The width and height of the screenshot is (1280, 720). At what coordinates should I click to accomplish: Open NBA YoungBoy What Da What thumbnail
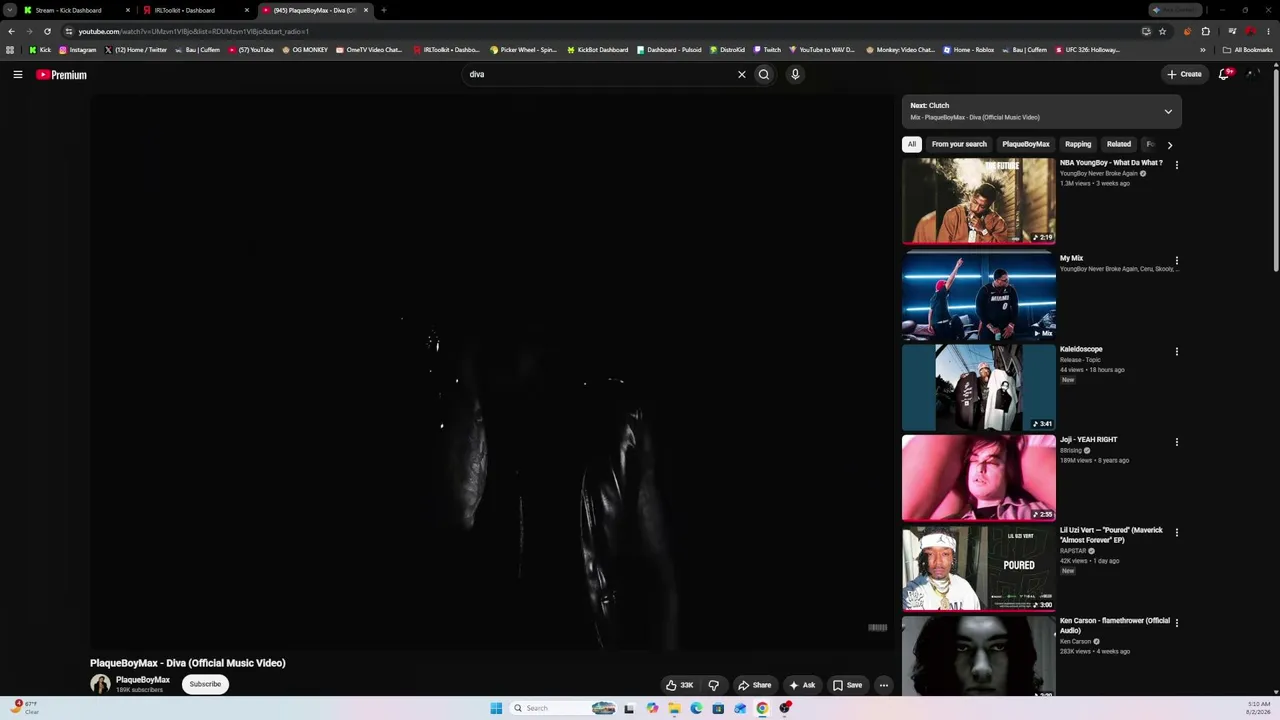(x=979, y=201)
